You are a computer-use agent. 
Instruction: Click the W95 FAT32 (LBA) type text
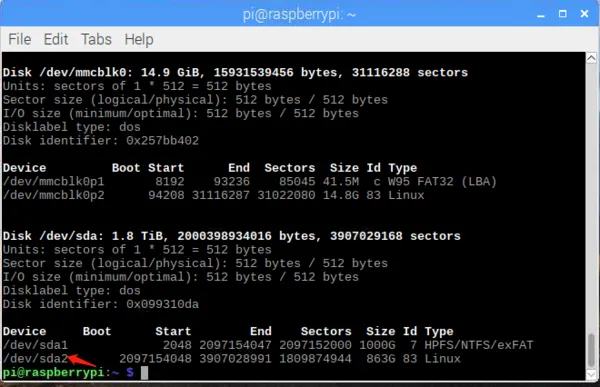(x=442, y=181)
